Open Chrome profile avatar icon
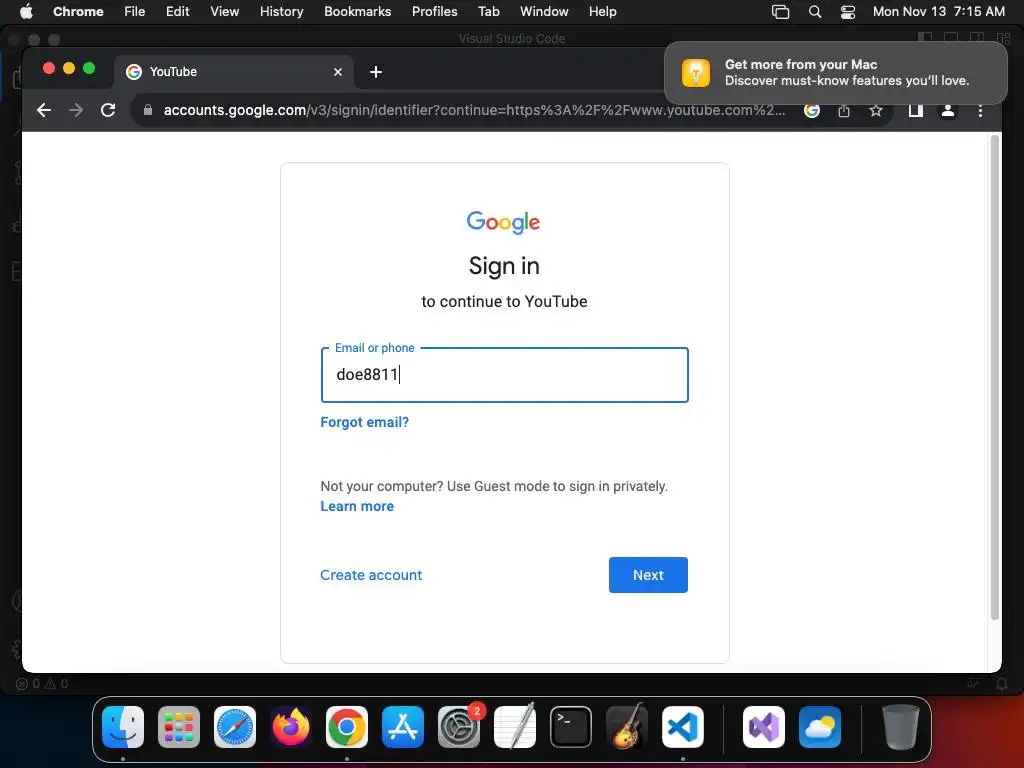 [x=948, y=110]
